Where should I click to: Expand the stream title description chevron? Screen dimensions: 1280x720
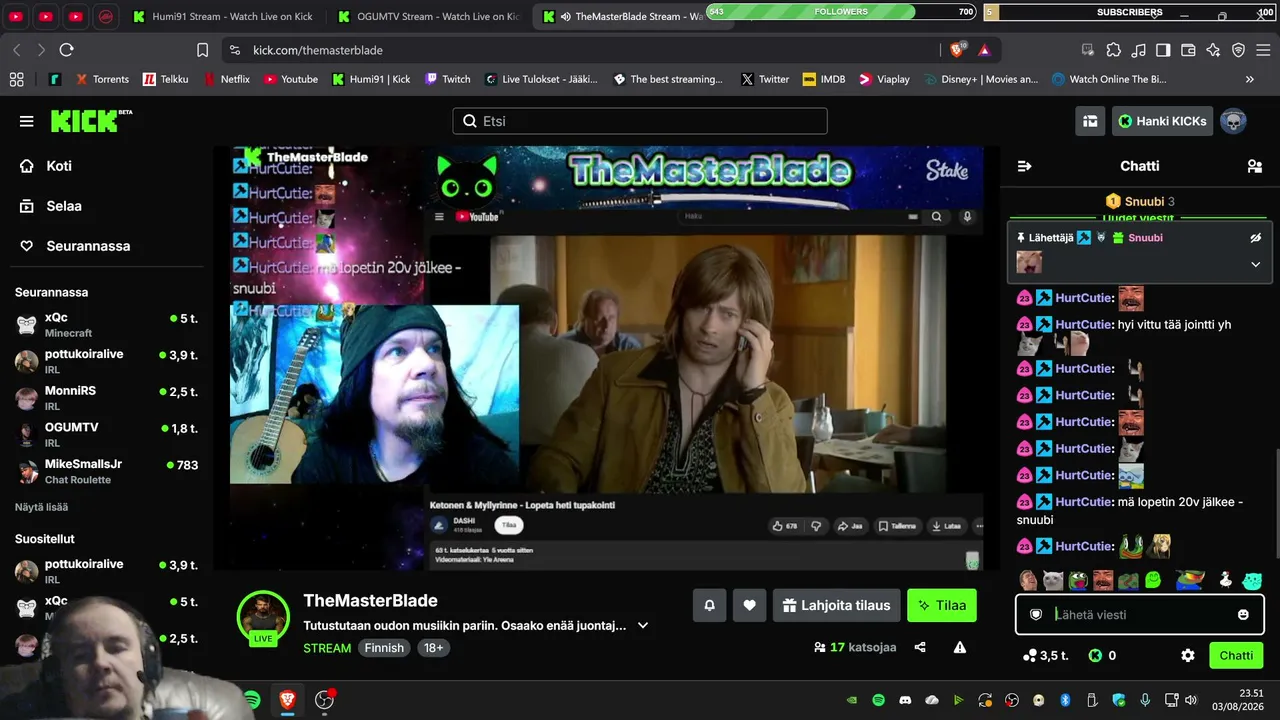pyautogui.click(x=643, y=625)
